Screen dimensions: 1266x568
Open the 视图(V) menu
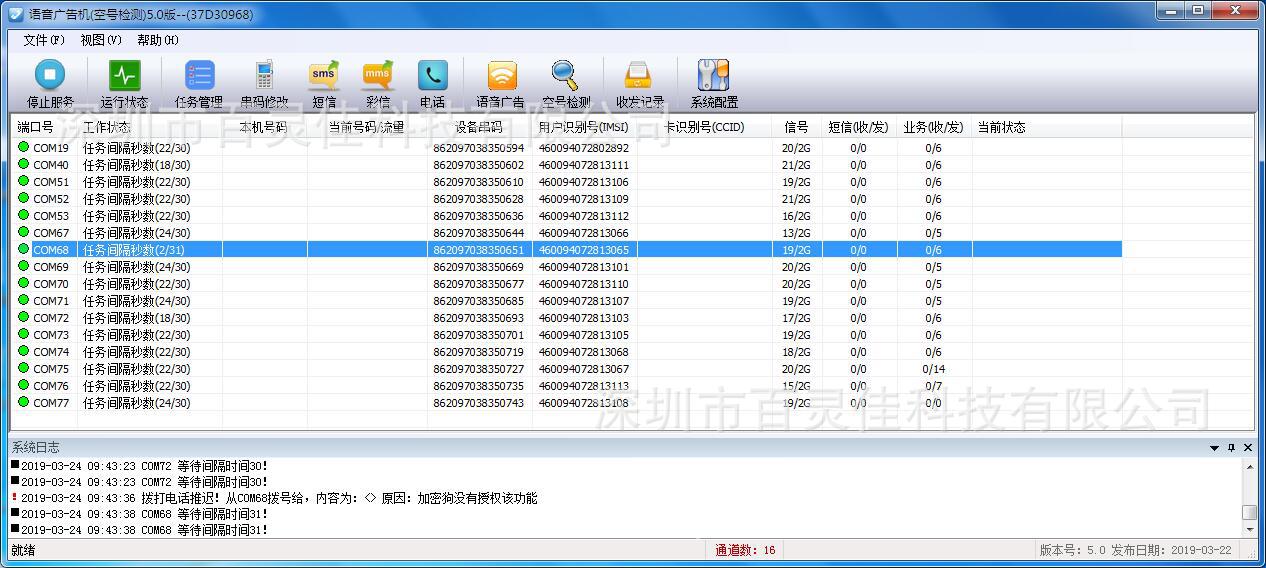point(101,40)
